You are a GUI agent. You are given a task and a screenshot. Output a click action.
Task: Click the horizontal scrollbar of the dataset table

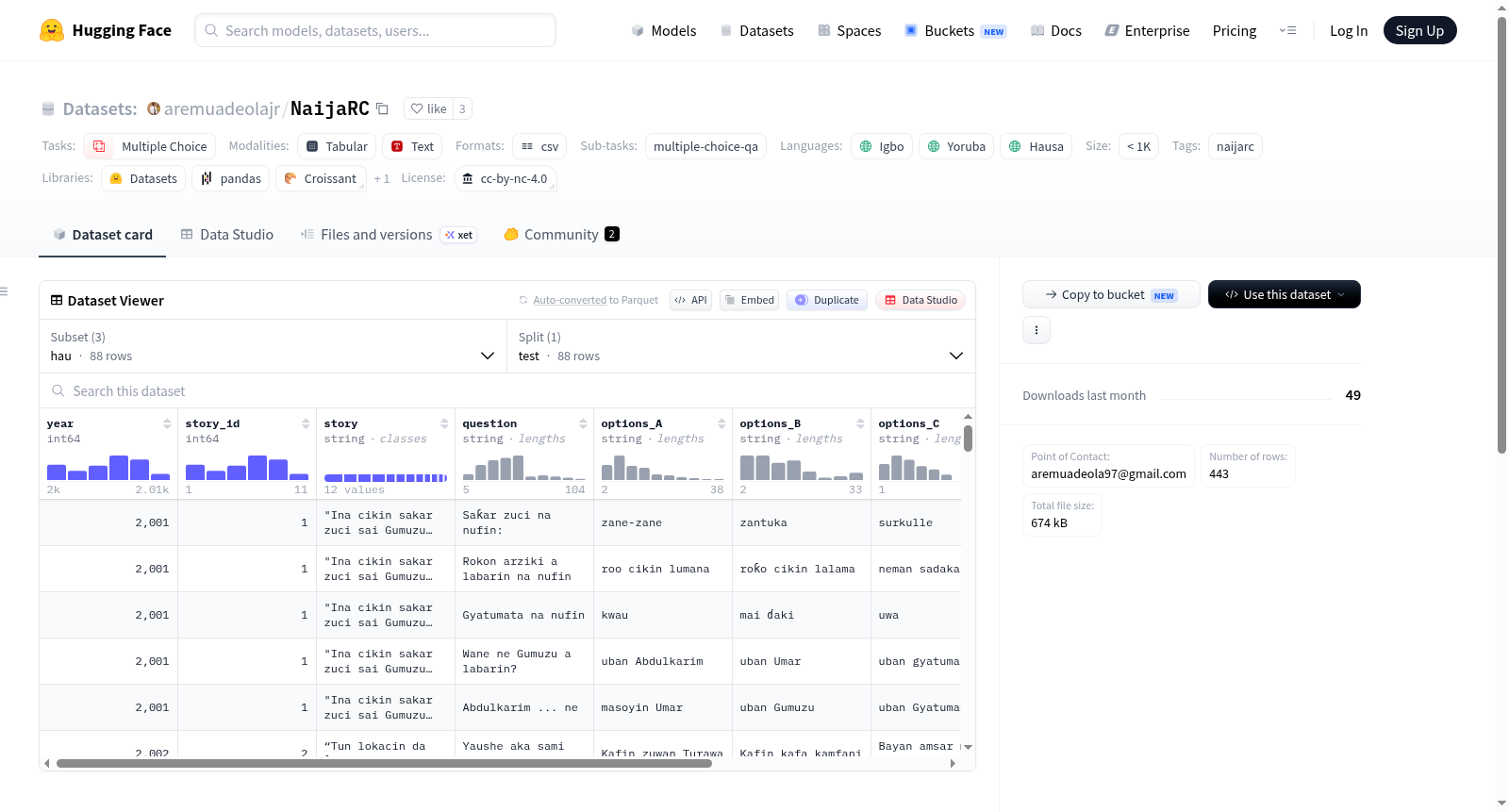tap(384, 763)
